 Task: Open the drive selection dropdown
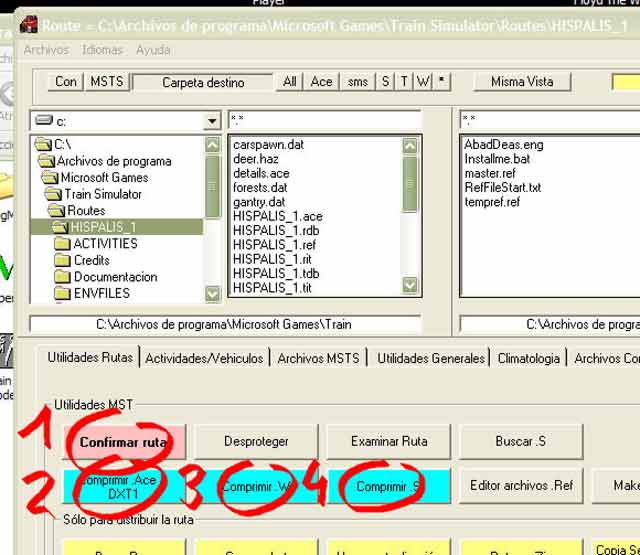tap(212, 121)
